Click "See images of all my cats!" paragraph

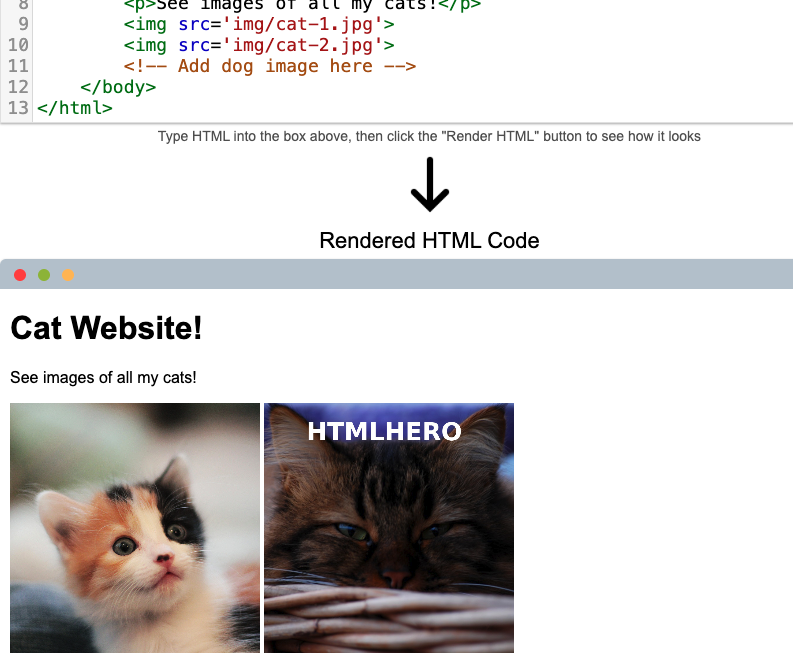(103, 378)
